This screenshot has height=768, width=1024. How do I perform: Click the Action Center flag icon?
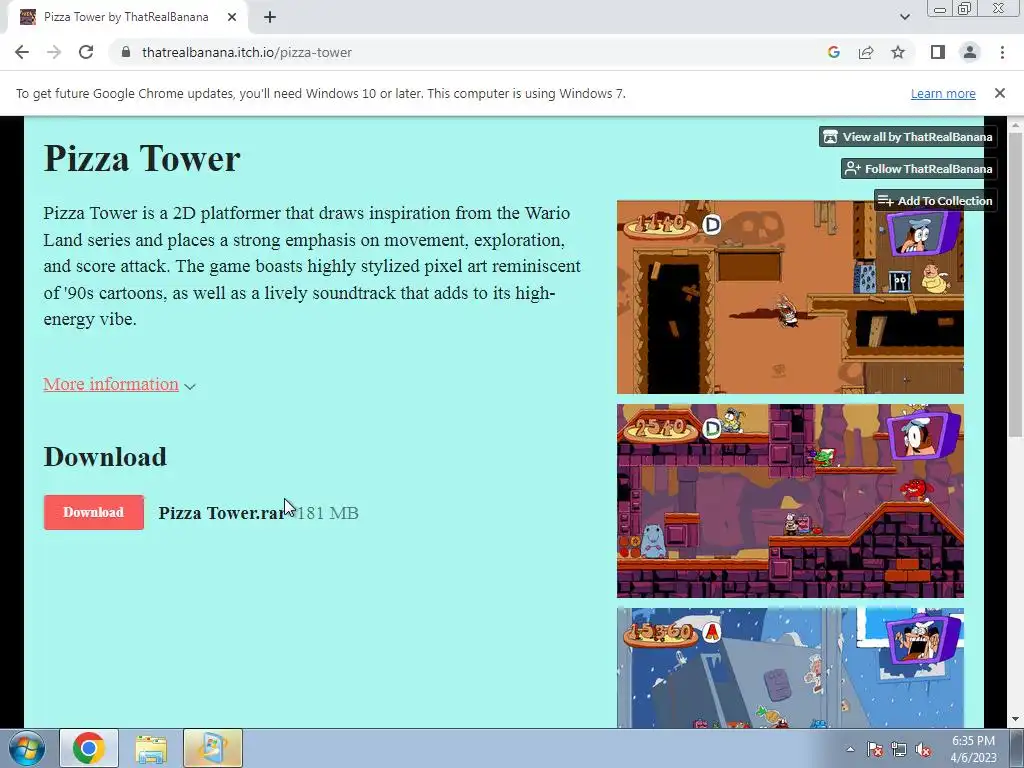tap(874, 750)
